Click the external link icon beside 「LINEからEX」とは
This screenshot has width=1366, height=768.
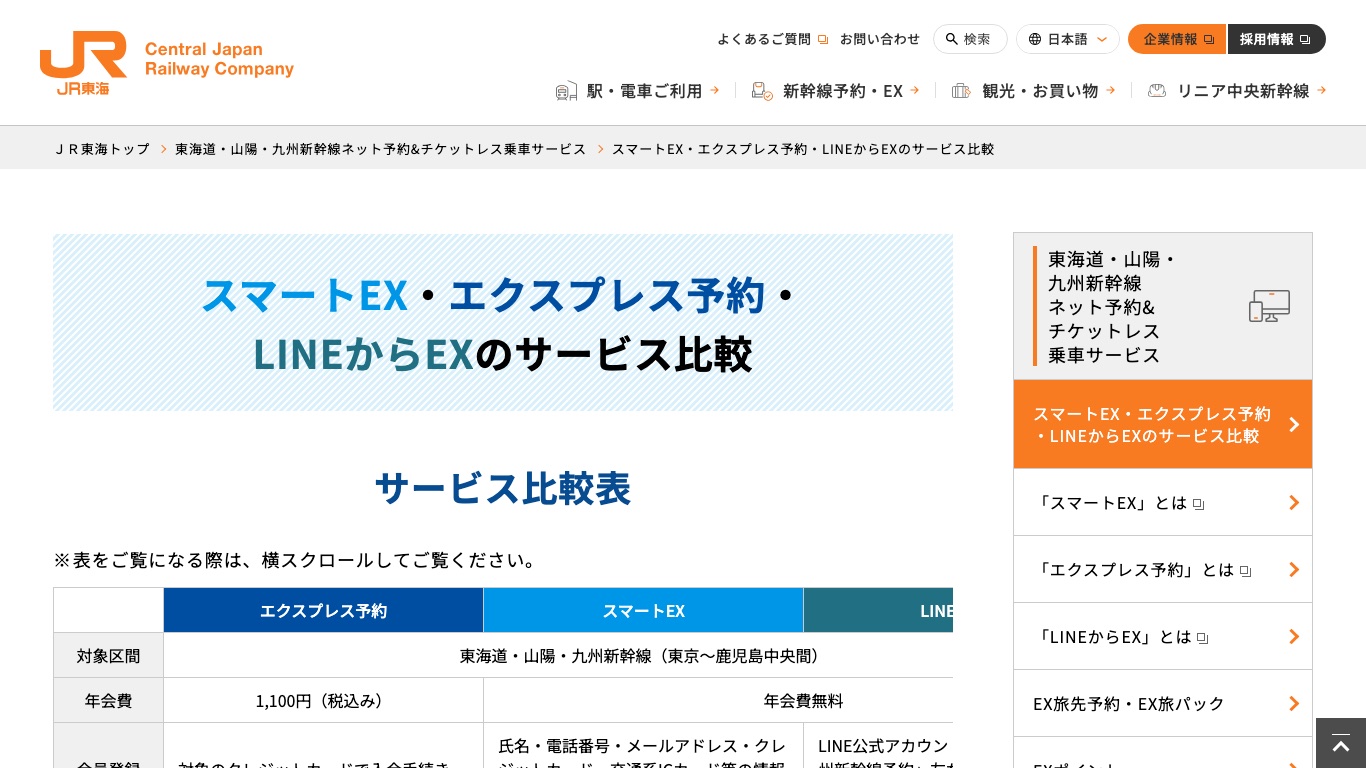coord(1203,638)
